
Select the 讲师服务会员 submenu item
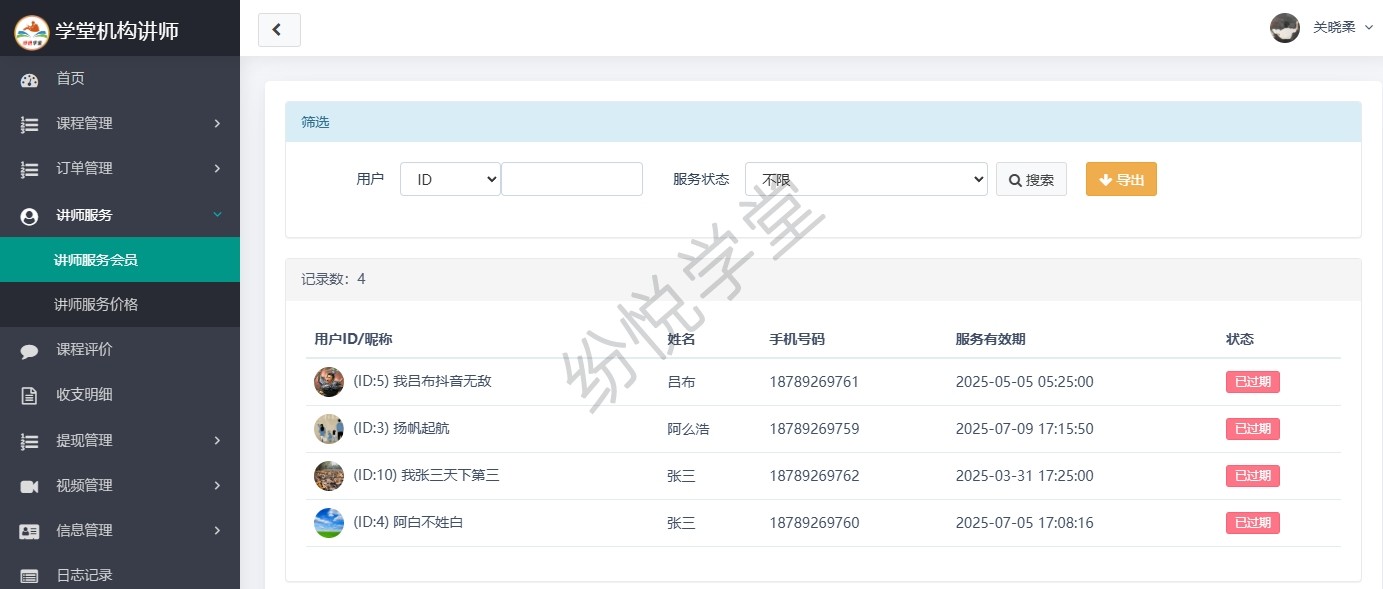pos(96,260)
